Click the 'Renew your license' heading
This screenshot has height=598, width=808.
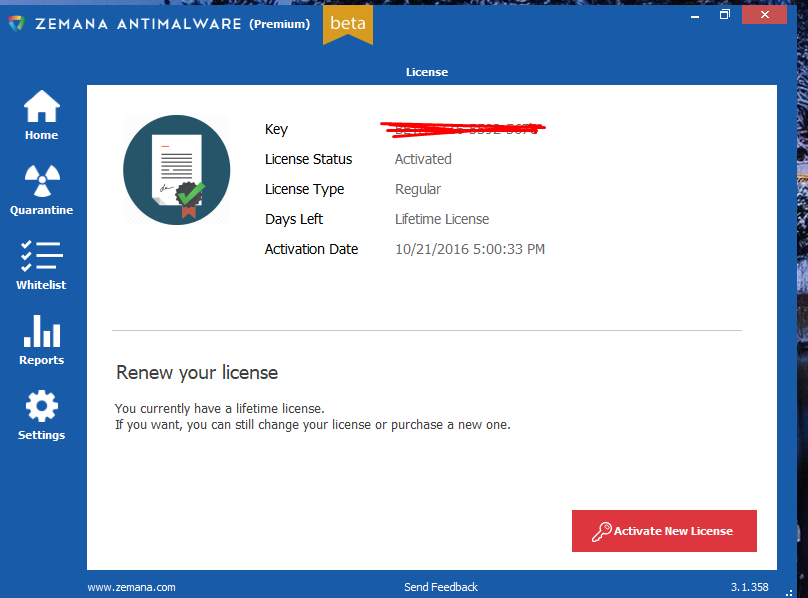[197, 372]
